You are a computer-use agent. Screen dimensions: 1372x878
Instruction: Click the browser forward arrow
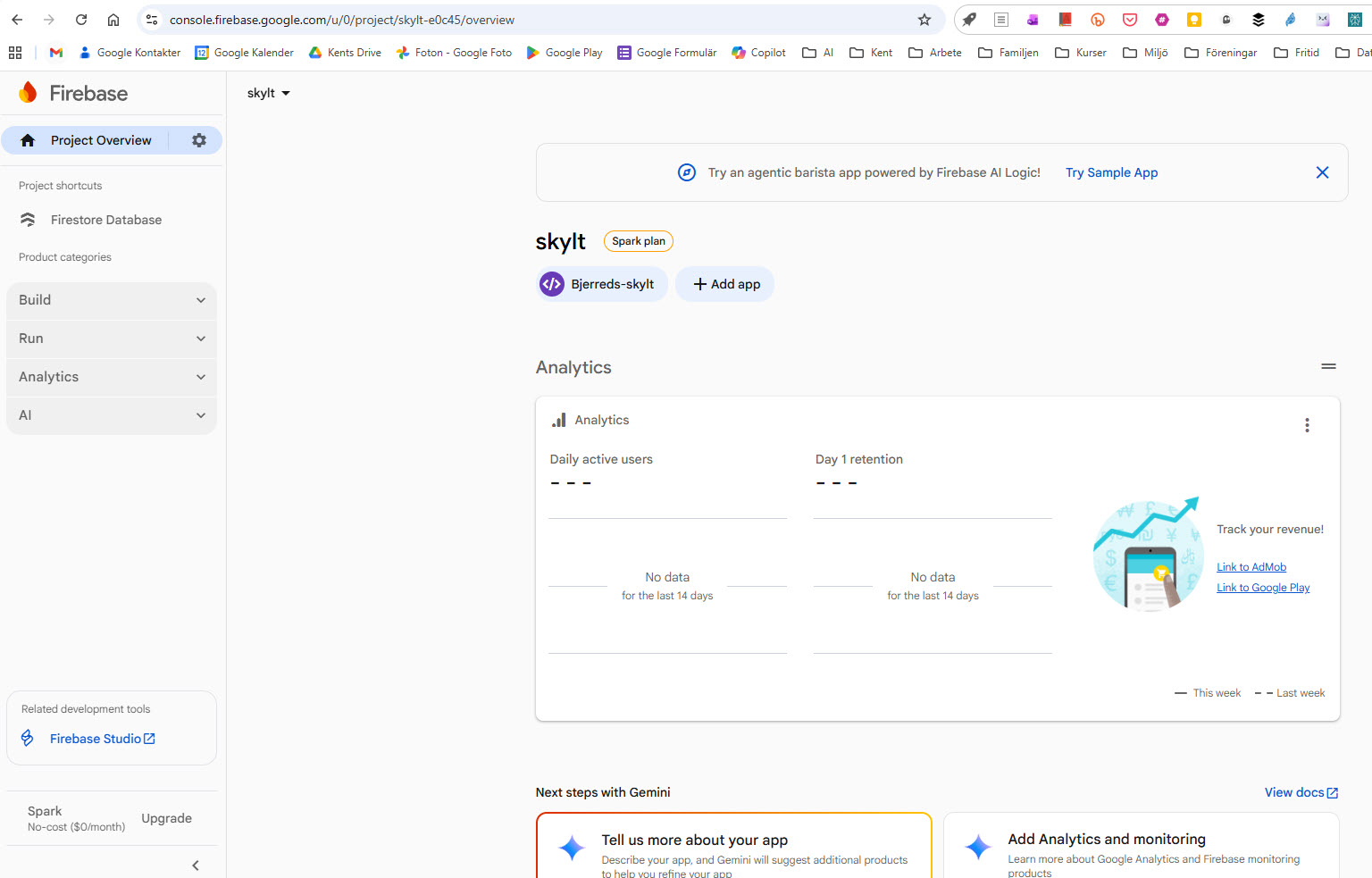[x=49, y=20]
